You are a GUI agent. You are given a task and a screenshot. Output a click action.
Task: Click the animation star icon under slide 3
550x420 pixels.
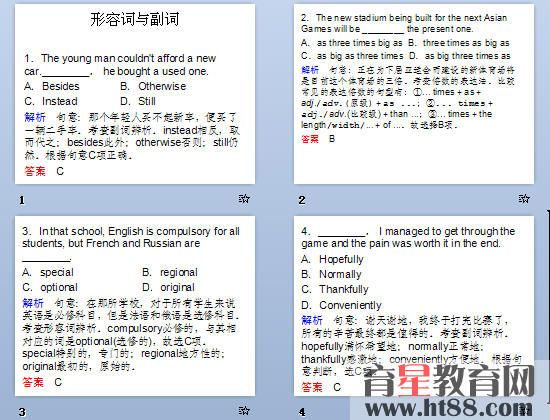coord(244,410)
